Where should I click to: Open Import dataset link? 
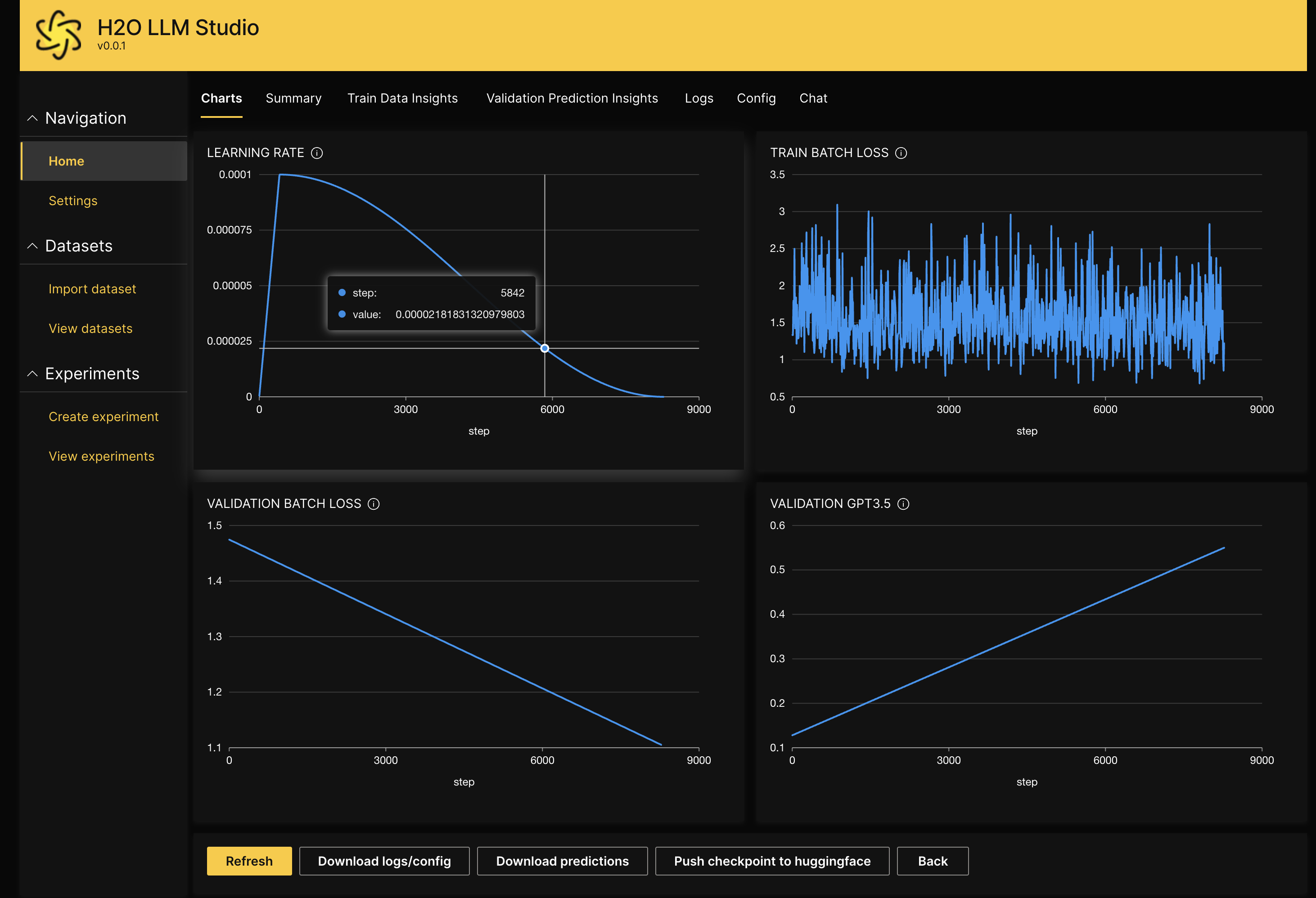tap(92, 289)
